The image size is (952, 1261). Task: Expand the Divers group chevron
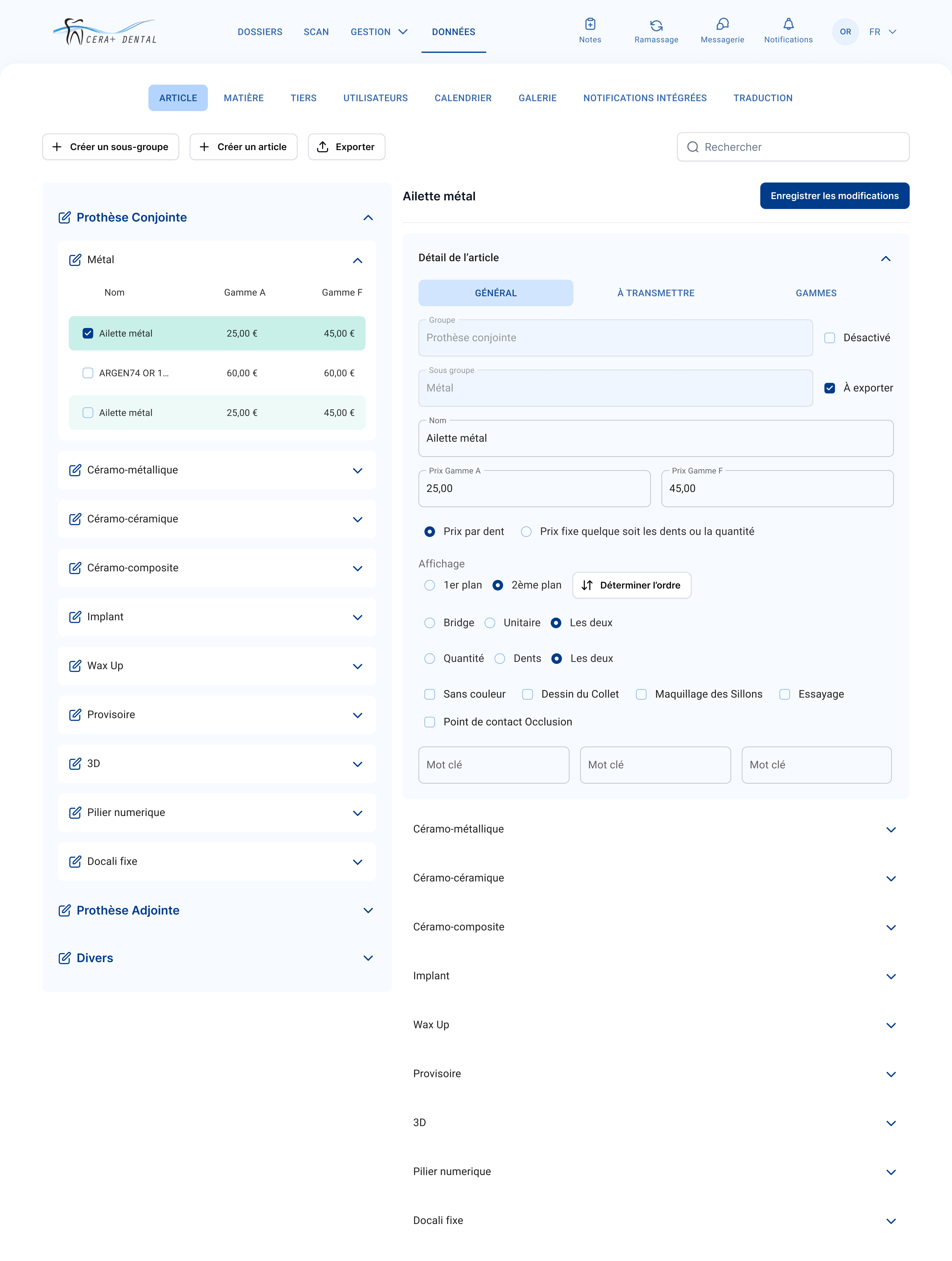click(368, 958)
